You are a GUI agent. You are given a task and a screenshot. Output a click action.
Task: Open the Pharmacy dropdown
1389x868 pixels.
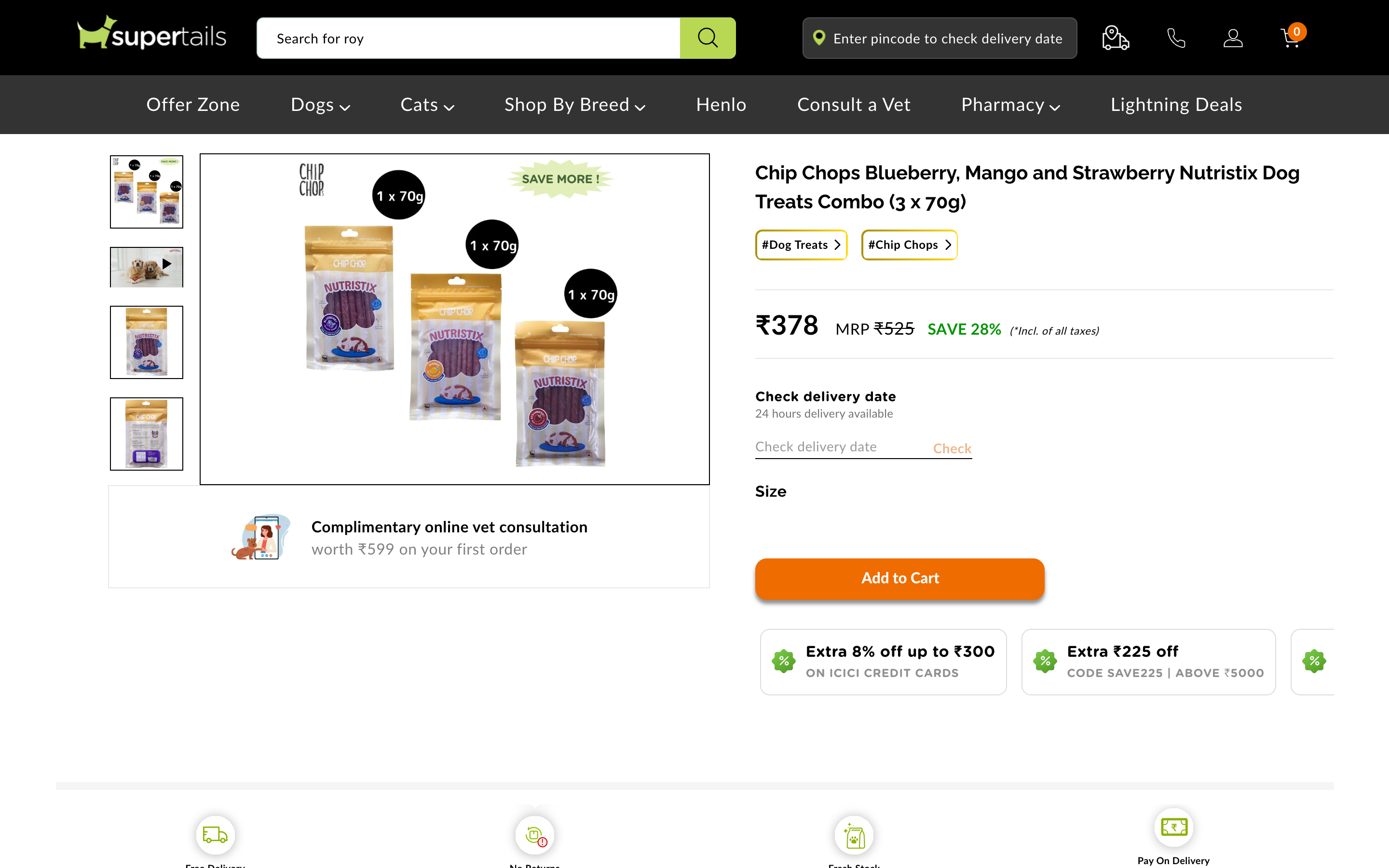pos(1009,105)
